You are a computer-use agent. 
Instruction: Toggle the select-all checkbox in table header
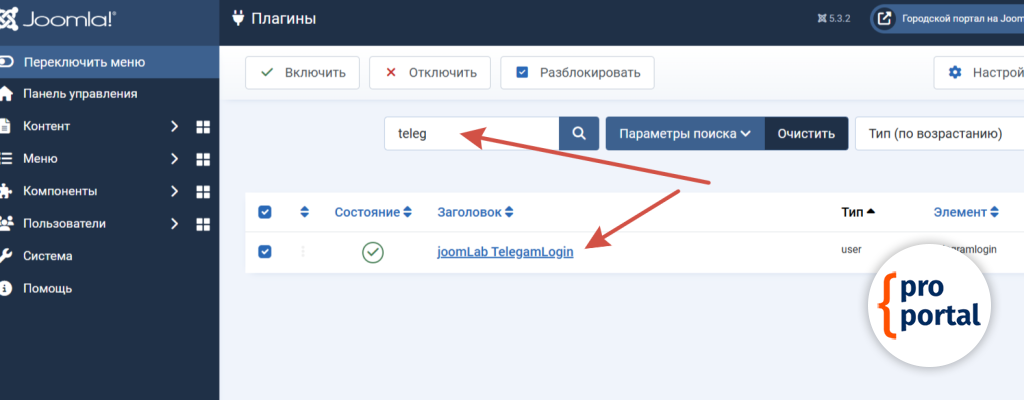pos(265,212)
